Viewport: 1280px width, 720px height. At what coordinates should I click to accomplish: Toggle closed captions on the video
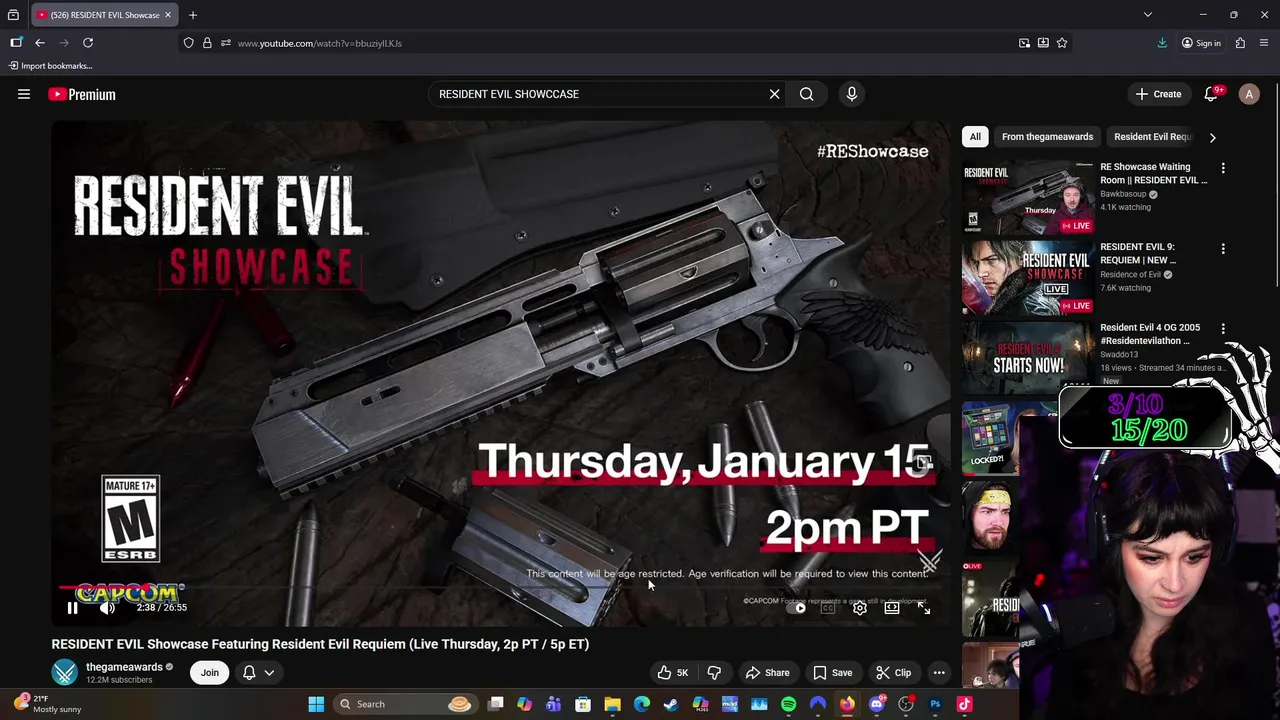click(x=828, y=608)
